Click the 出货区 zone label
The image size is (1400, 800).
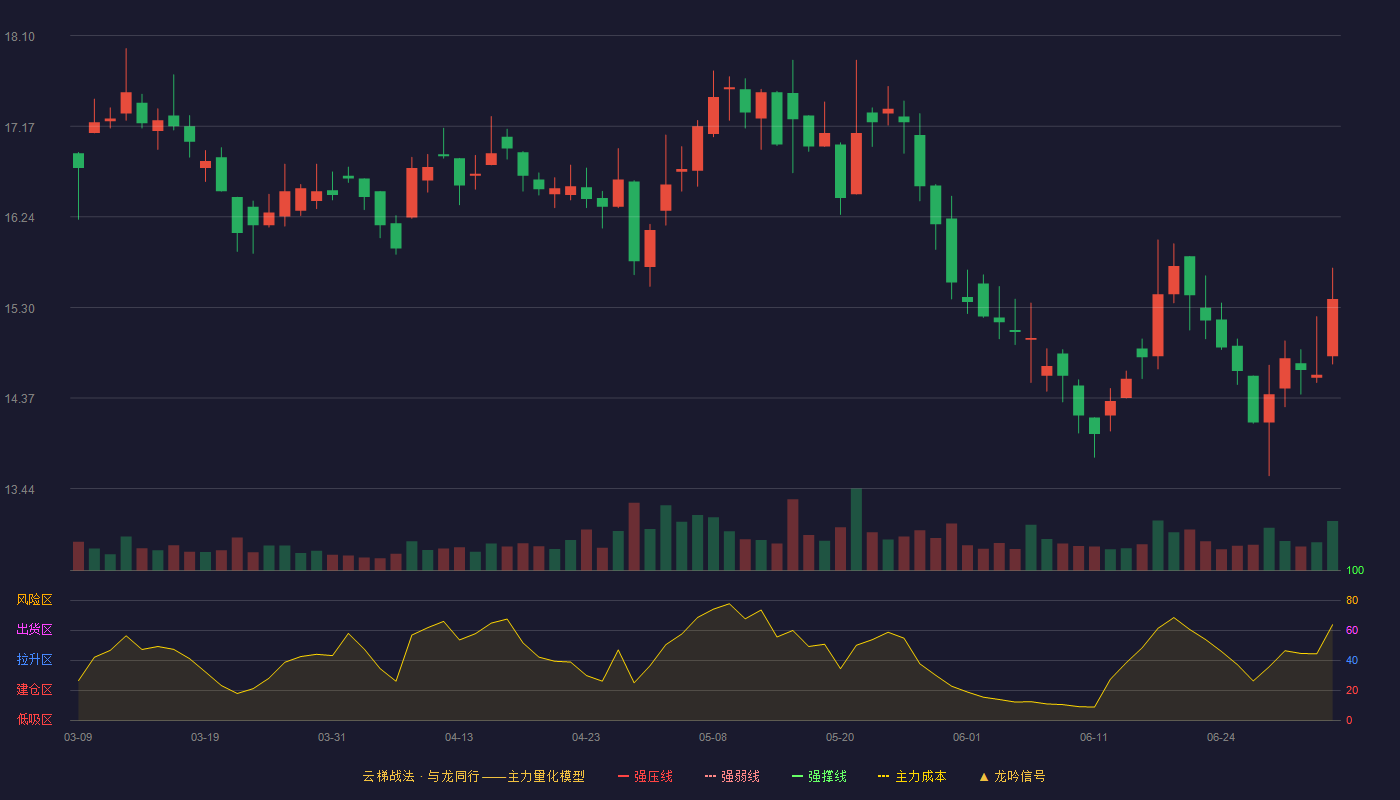point(34,630)
